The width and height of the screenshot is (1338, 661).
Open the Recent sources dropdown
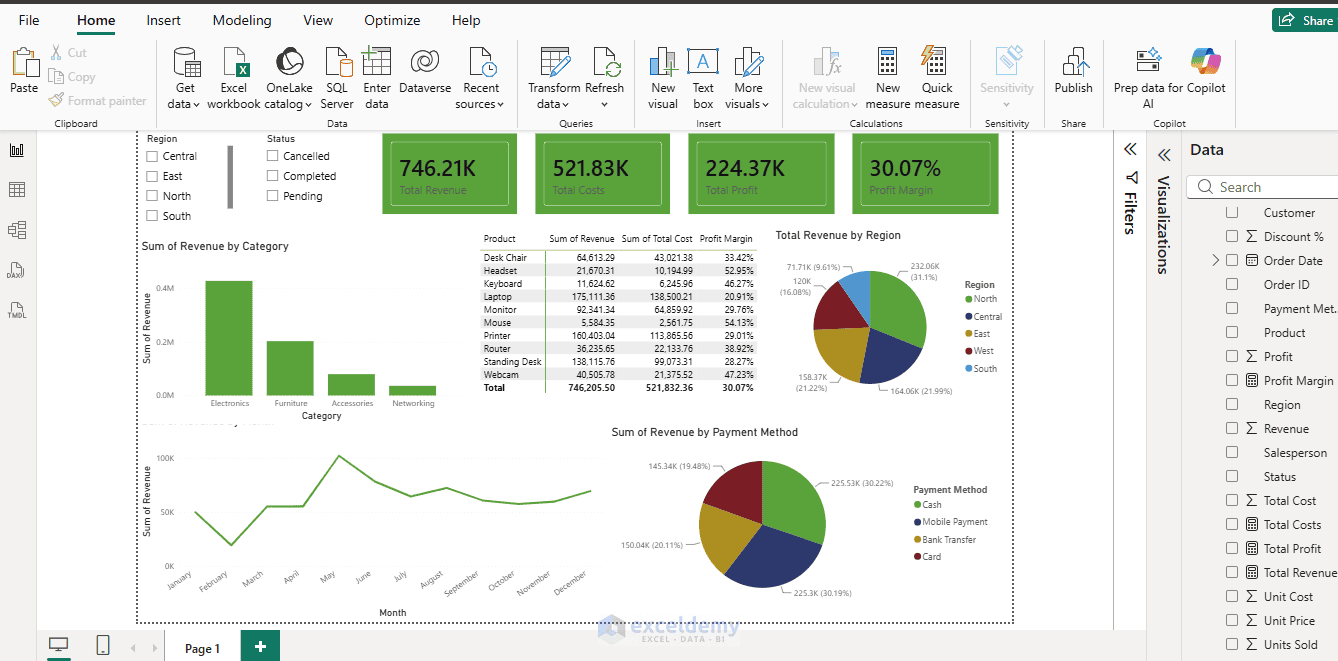[x=480, y=104]
